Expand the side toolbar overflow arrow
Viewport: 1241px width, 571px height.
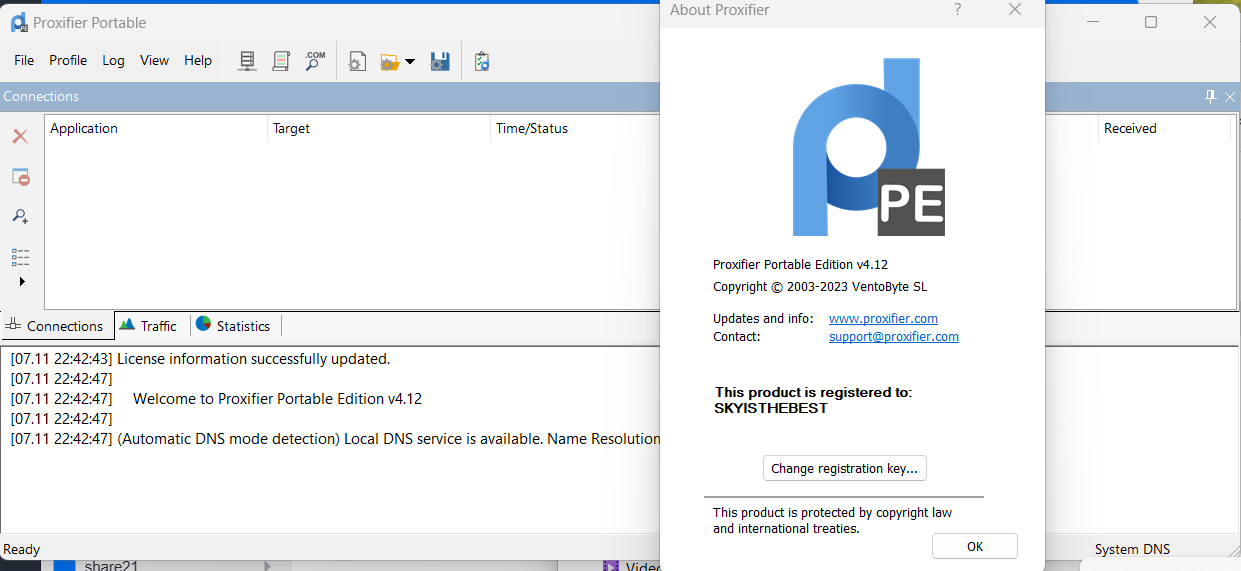(22, 282)
